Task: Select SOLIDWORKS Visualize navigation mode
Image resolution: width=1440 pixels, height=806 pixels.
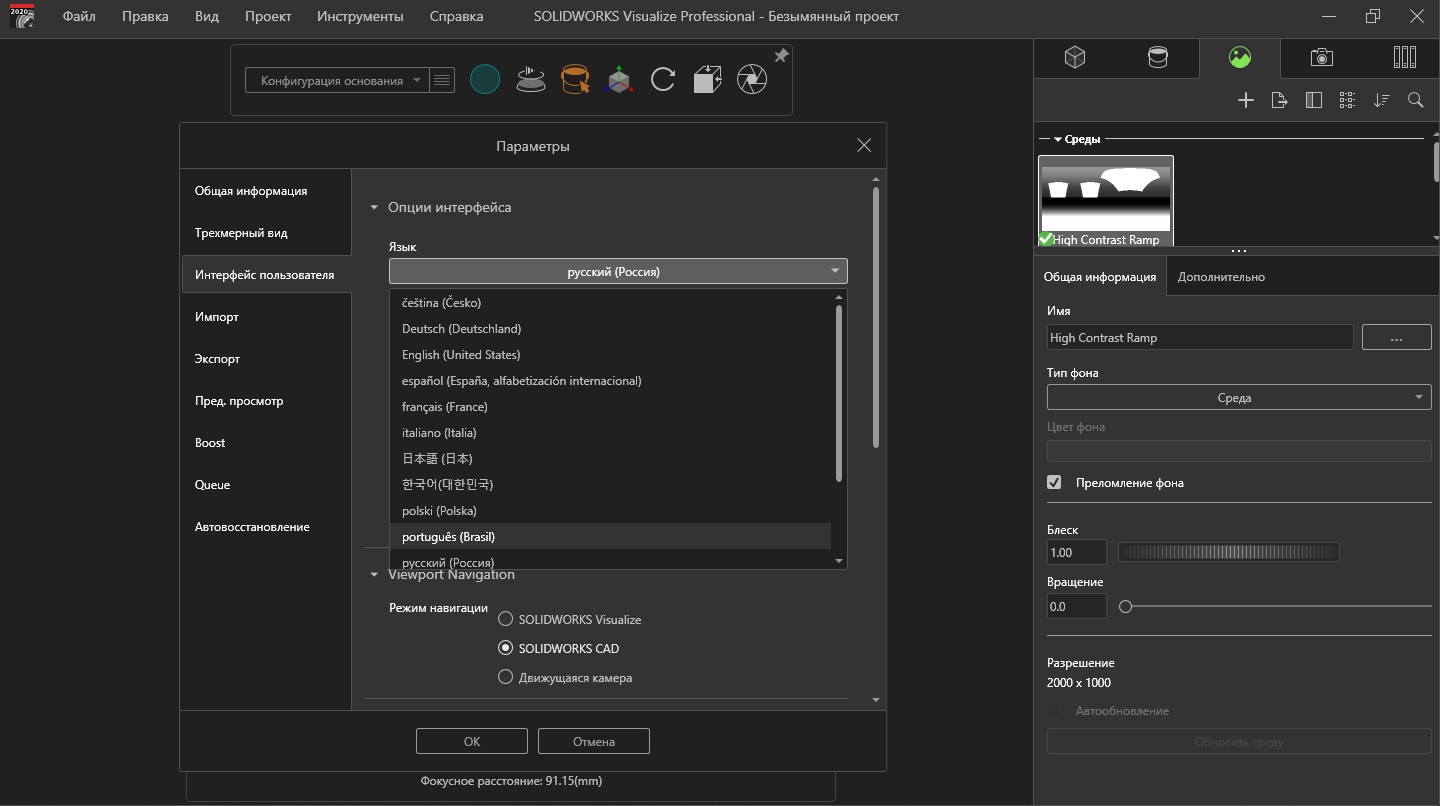Action: tap(506, 619)
